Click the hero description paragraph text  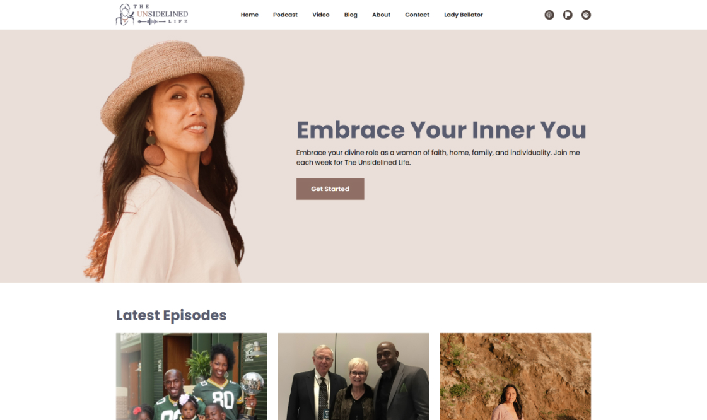pos(438,157)
